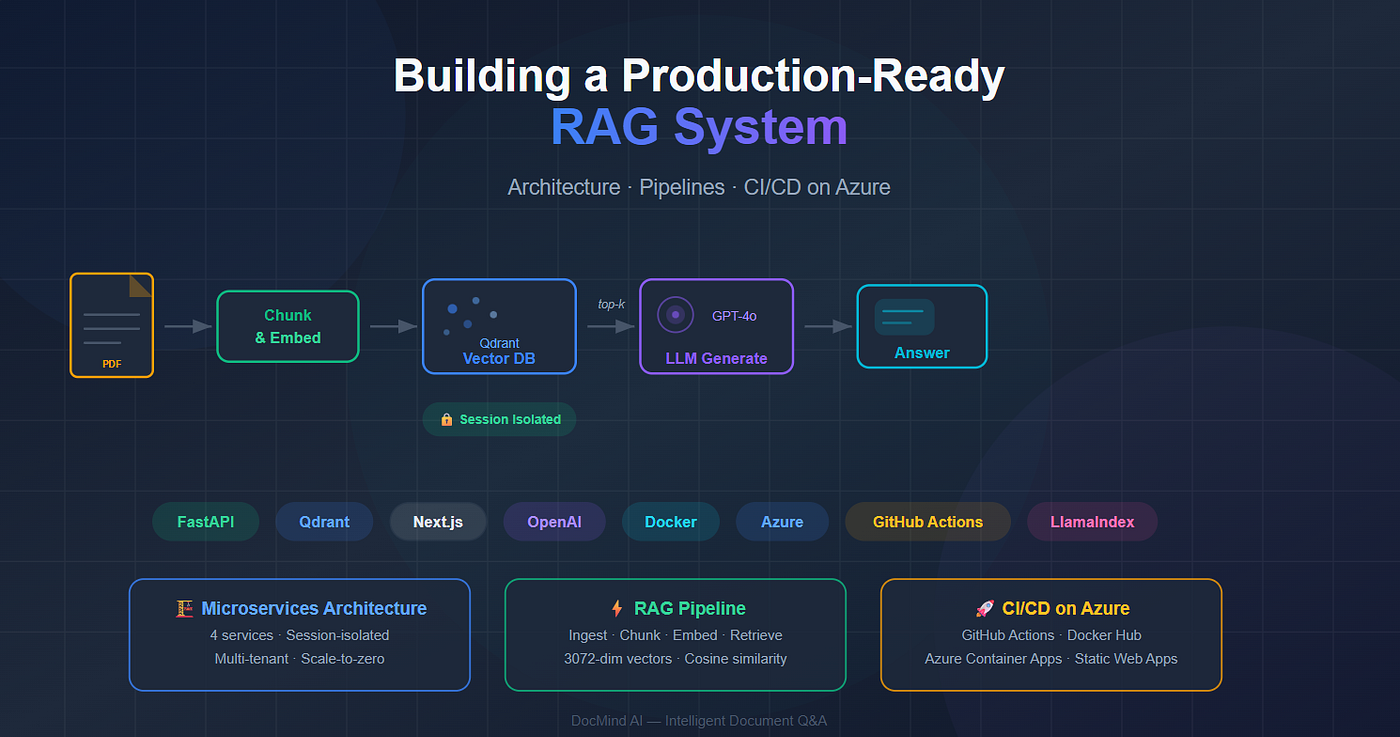Image resolution: width=1400 pixels, height=737 pixels.
Task: Click the 'Building a Production-Ready' title
Action: pos(699,76)
